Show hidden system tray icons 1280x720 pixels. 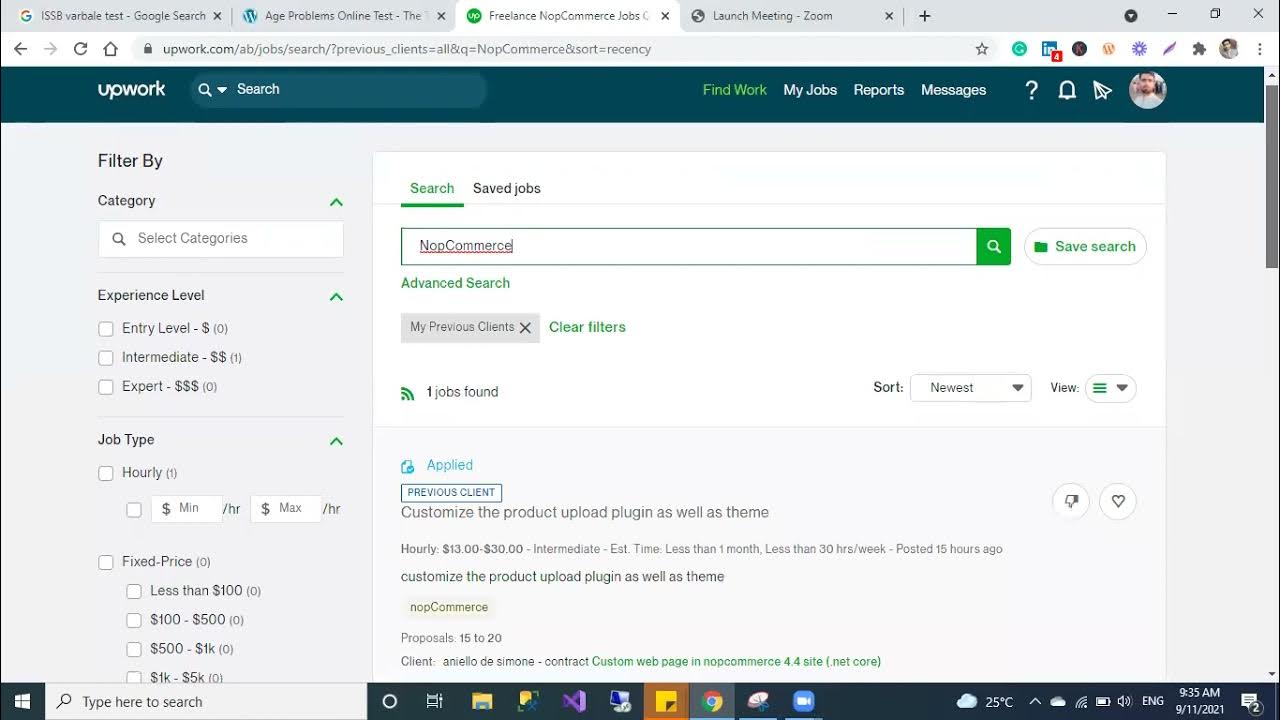[1035, 701]
